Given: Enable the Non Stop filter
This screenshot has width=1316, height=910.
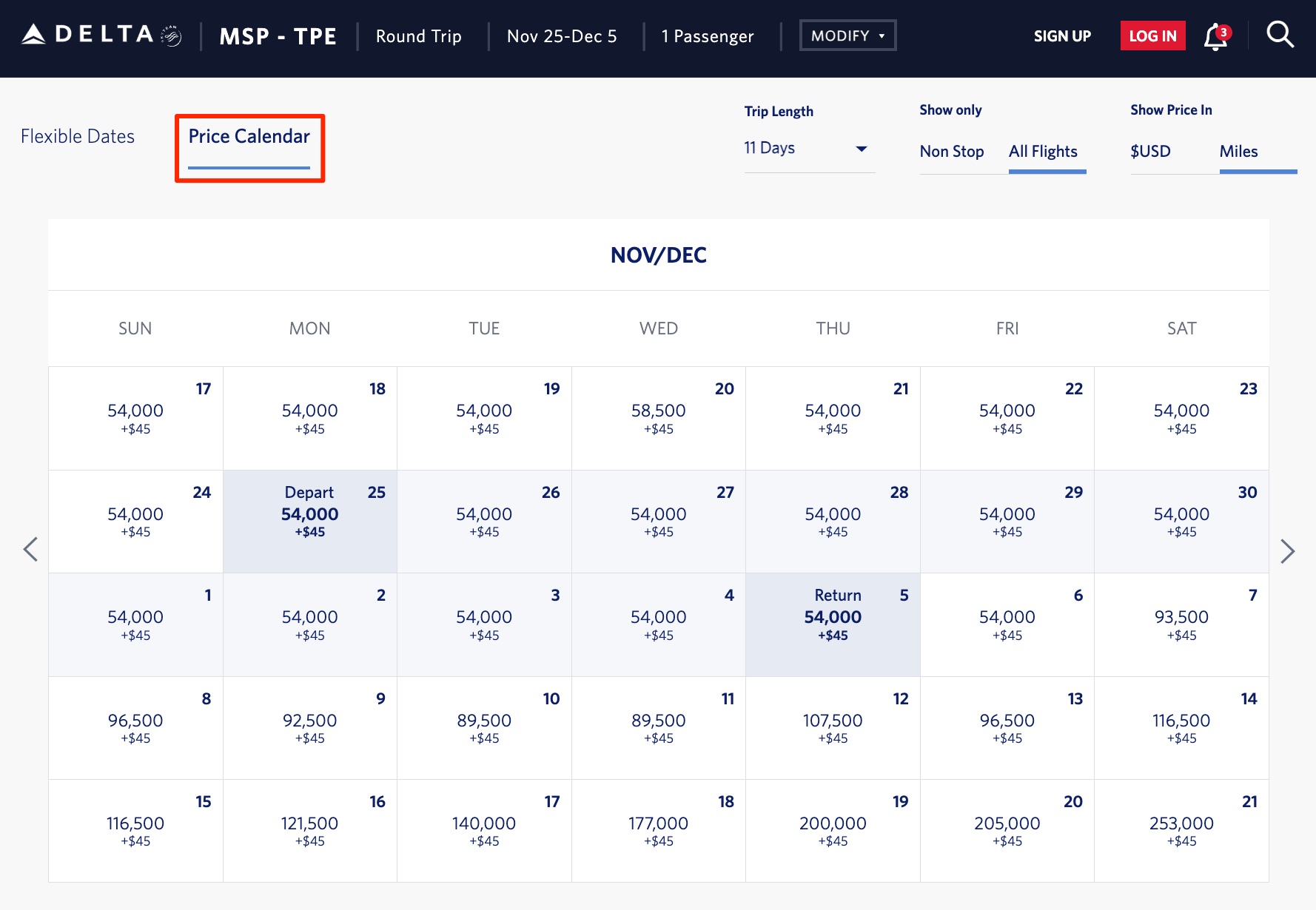Looking at the screenshot, I should (952, 152).
